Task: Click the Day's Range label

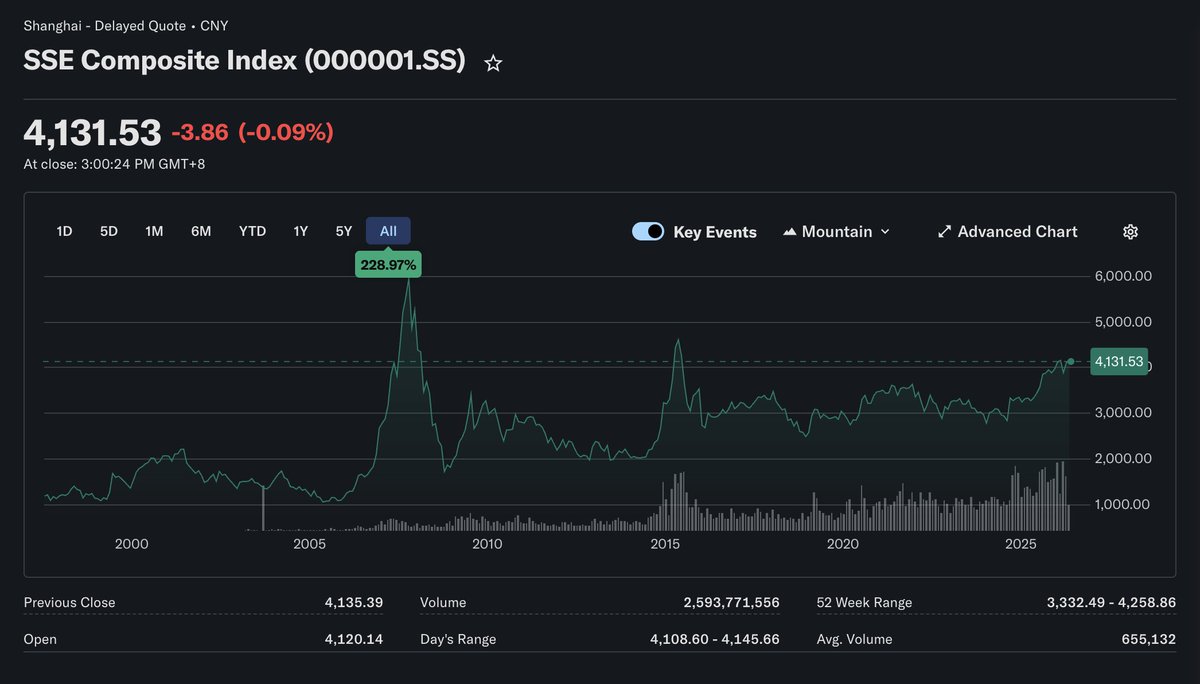Action: [458, 639]
